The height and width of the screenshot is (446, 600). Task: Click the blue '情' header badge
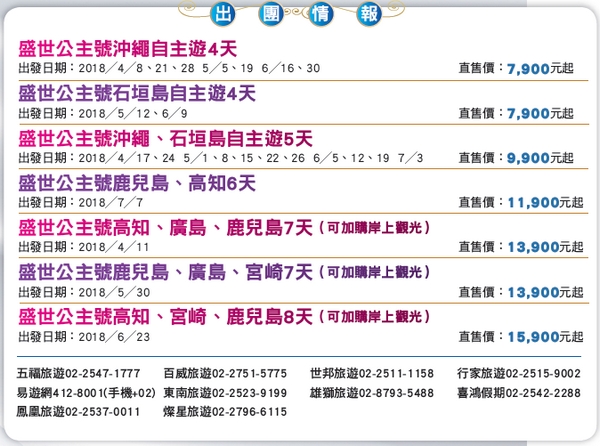point(321,14)
